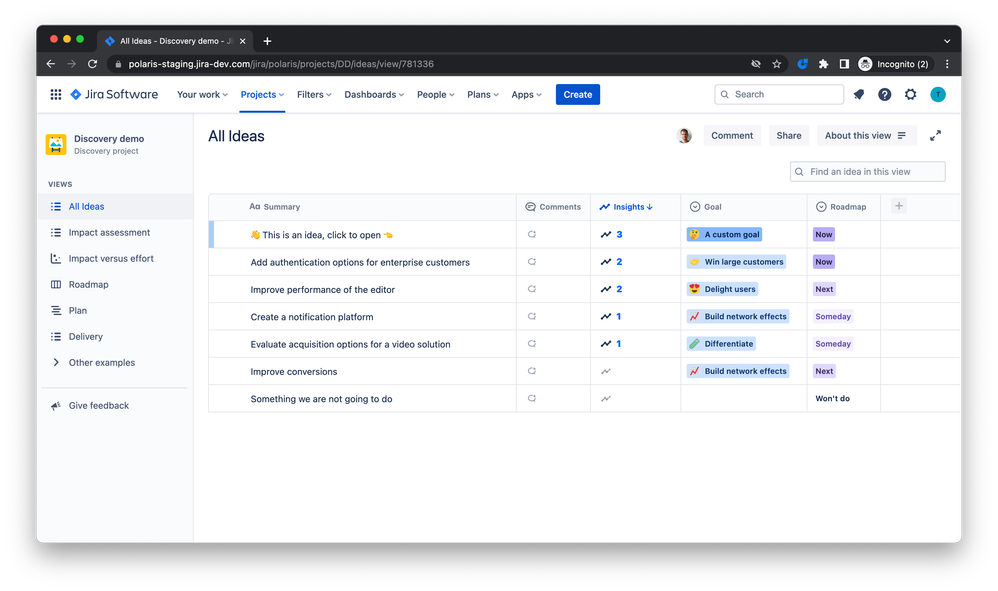
Task: Open insights count for Improve performance of the editor
Action: click(612, 289)
